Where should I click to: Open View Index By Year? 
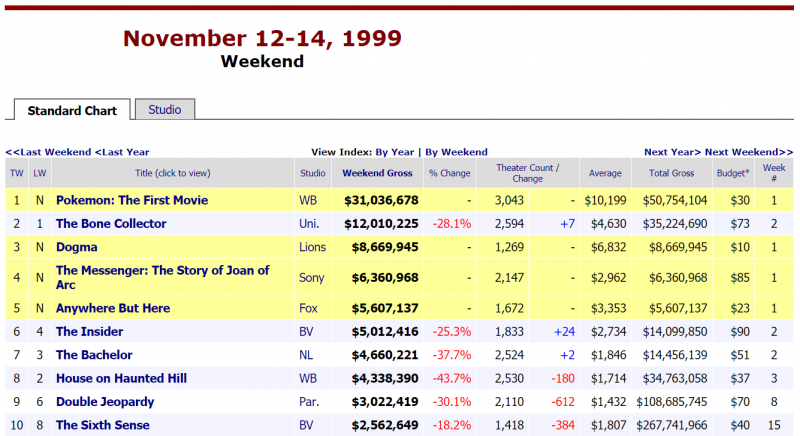pyautogui.click(x=394, y=152)
